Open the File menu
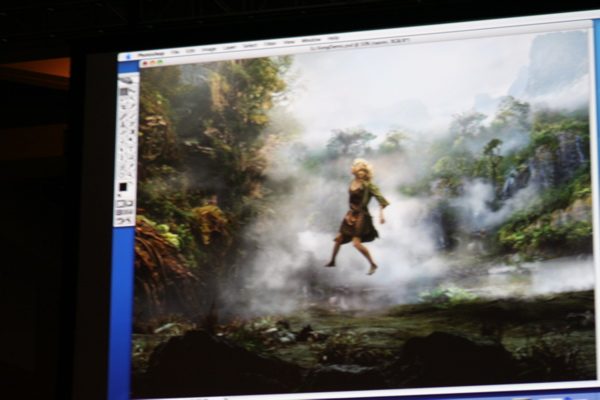The width and height of the screenshot is (600, 400). point(175,51)
